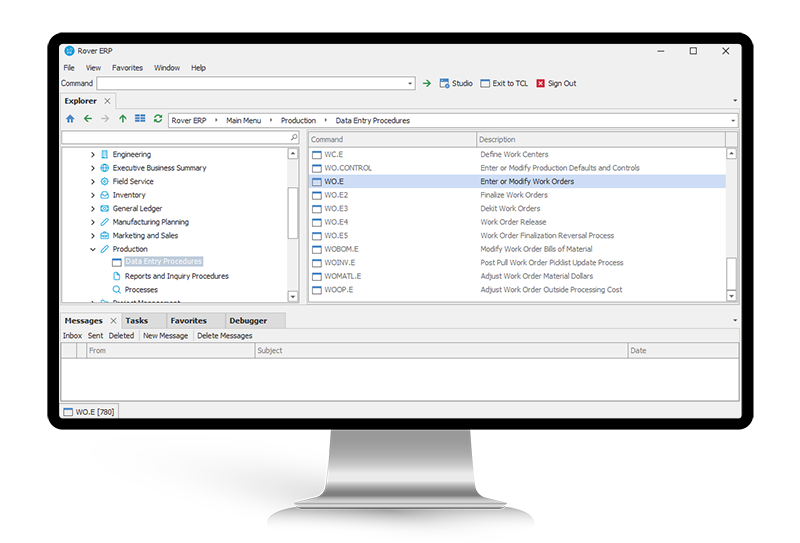This screenshot has width=800, height=543.
Task: Sort by the Description column header
Action: click(x=601, y=139)
